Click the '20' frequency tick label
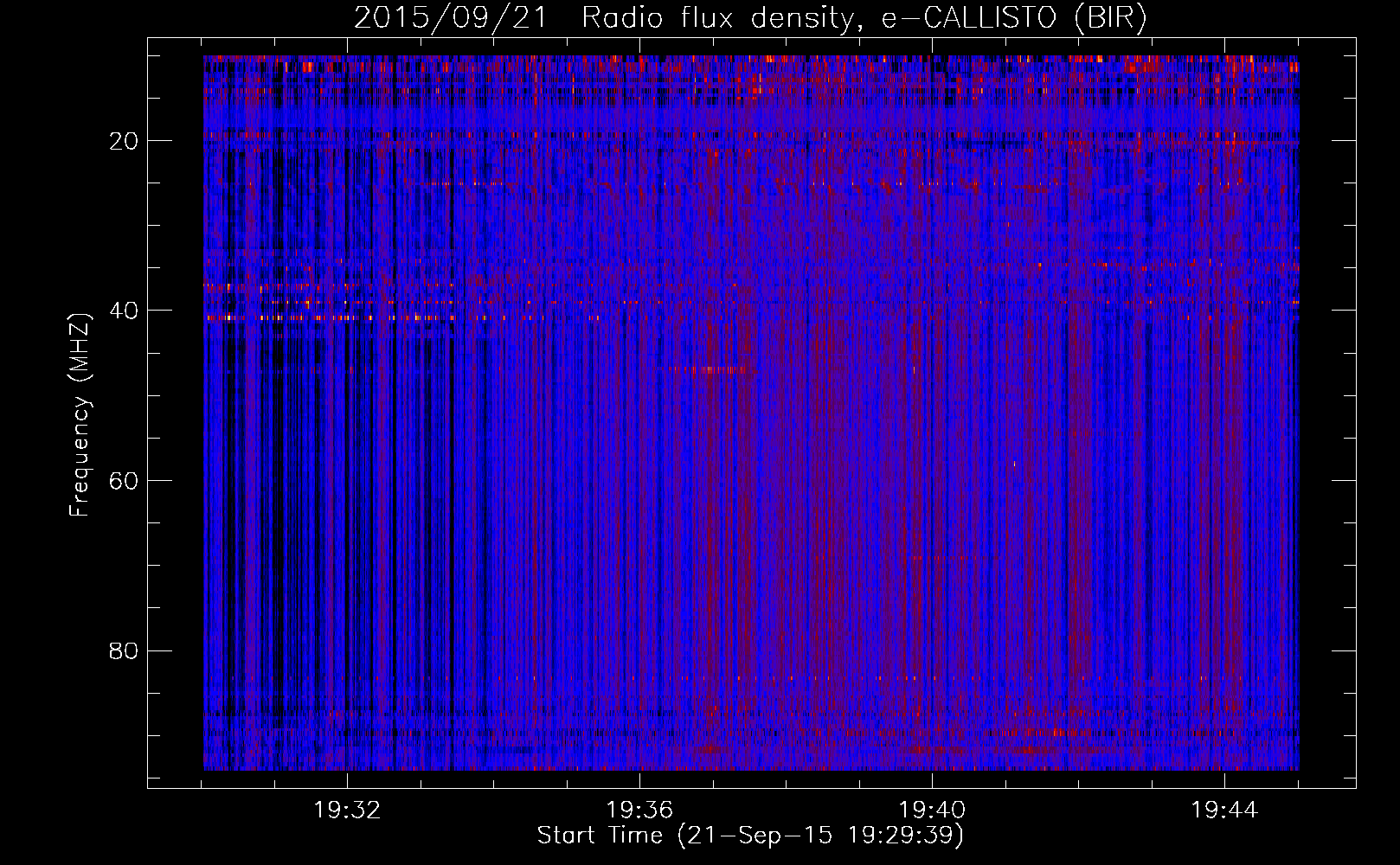 125,141
